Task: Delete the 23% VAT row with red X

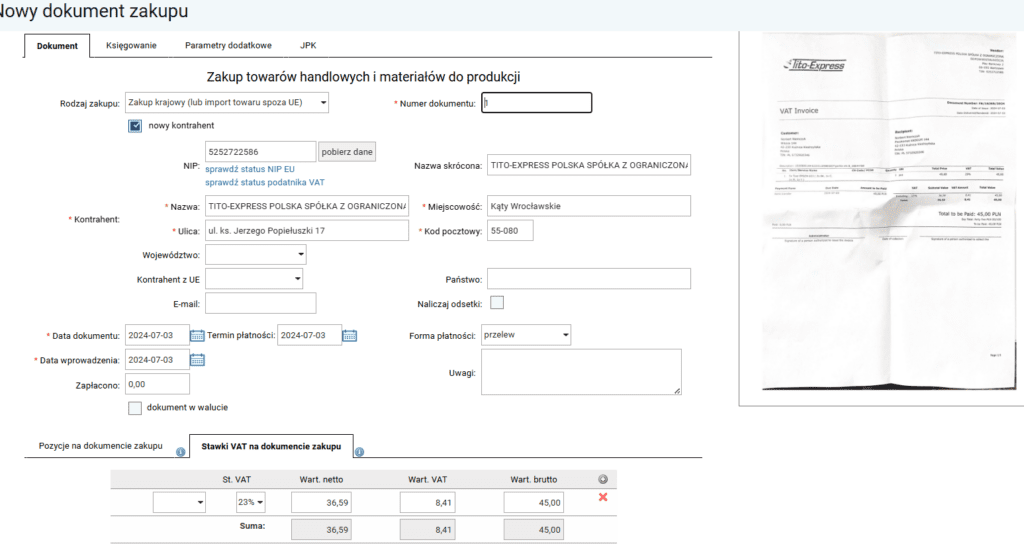Action: pyautogui.click(x=602, y=497)
